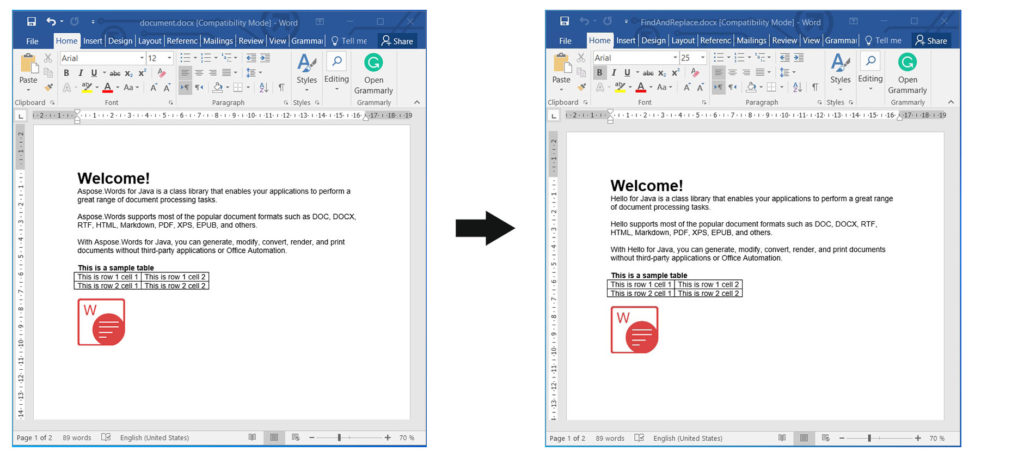Collapse ribbon arrow in FindAndReplace.docx window
1024x457 pixels.
click(x=949, y=102)
